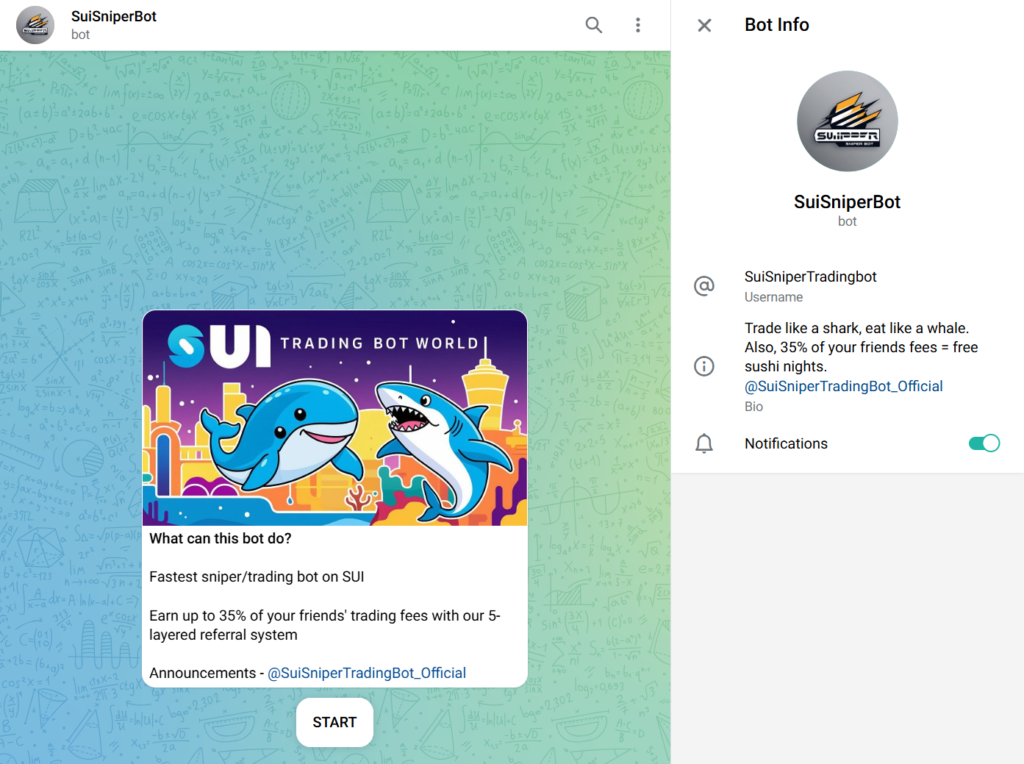The width and height of the screenshot is (1024, 764).
Task: Open @SuiSniperTradingBot_Official link in Bio
Action: coord(844,387)
